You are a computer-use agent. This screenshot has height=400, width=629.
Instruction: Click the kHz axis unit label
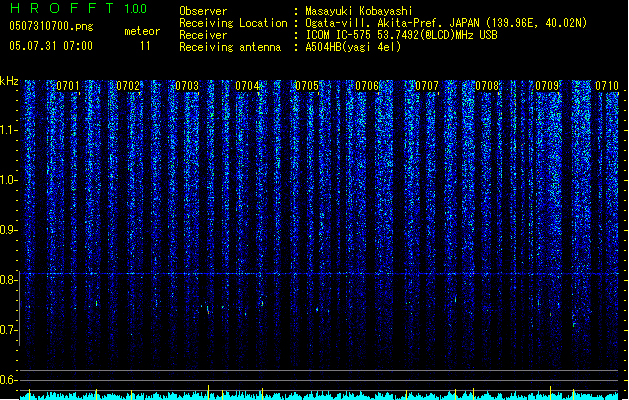coord(9,81)
